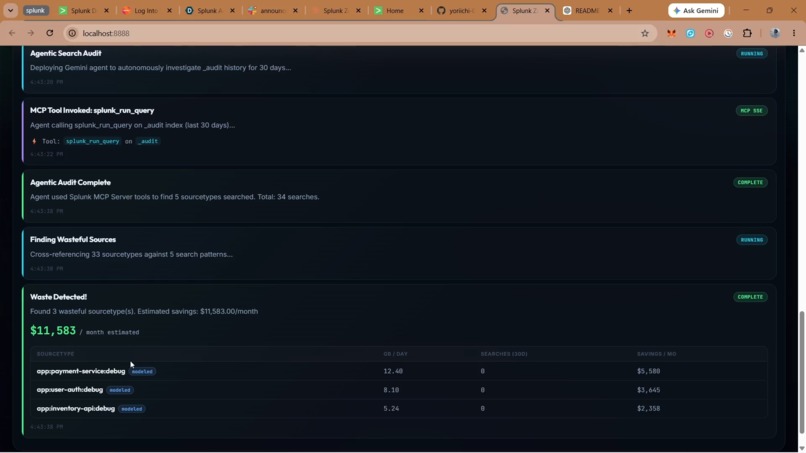Open the MetaMask fox extension

[x=671, y=33]
